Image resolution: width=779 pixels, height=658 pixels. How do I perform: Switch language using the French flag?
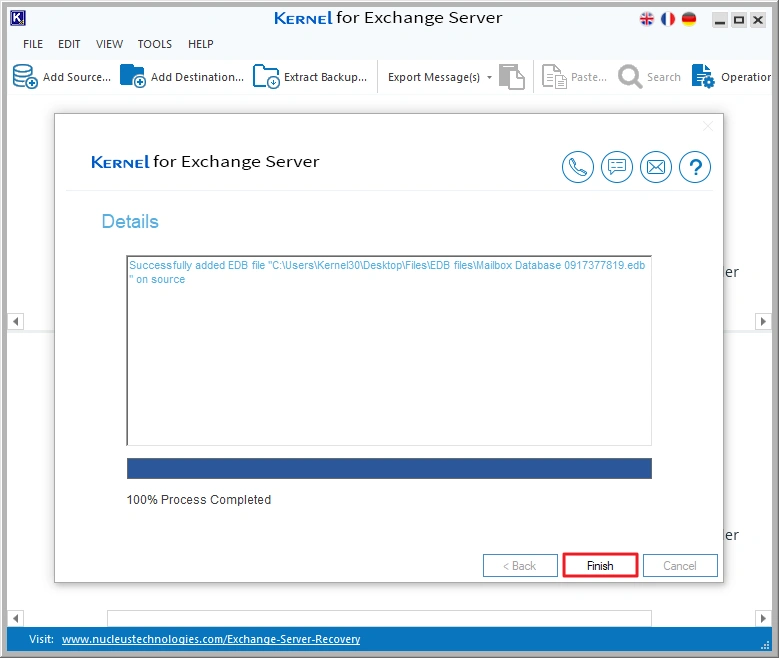pyautogui.click(x=667, y=19)
